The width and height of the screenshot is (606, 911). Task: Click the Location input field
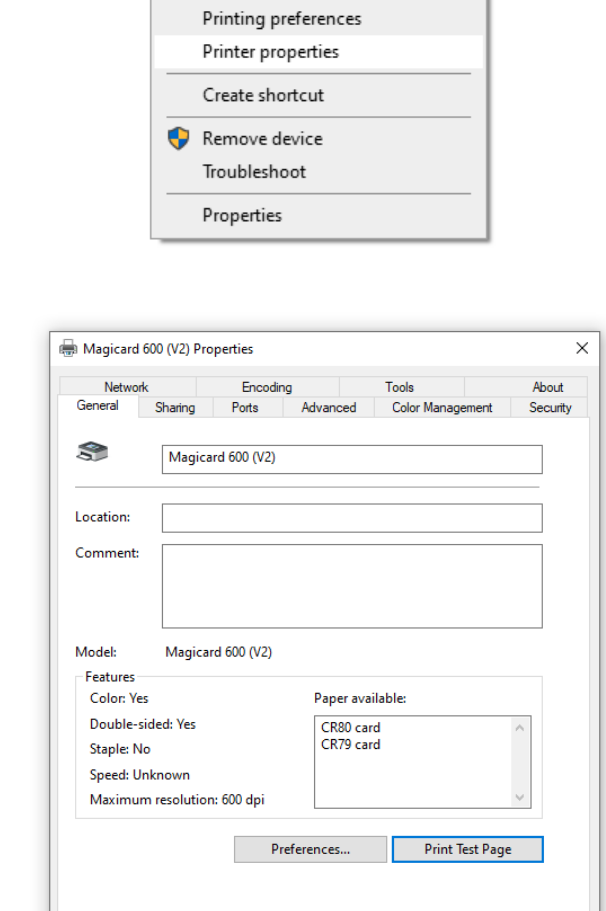(352, 518)
